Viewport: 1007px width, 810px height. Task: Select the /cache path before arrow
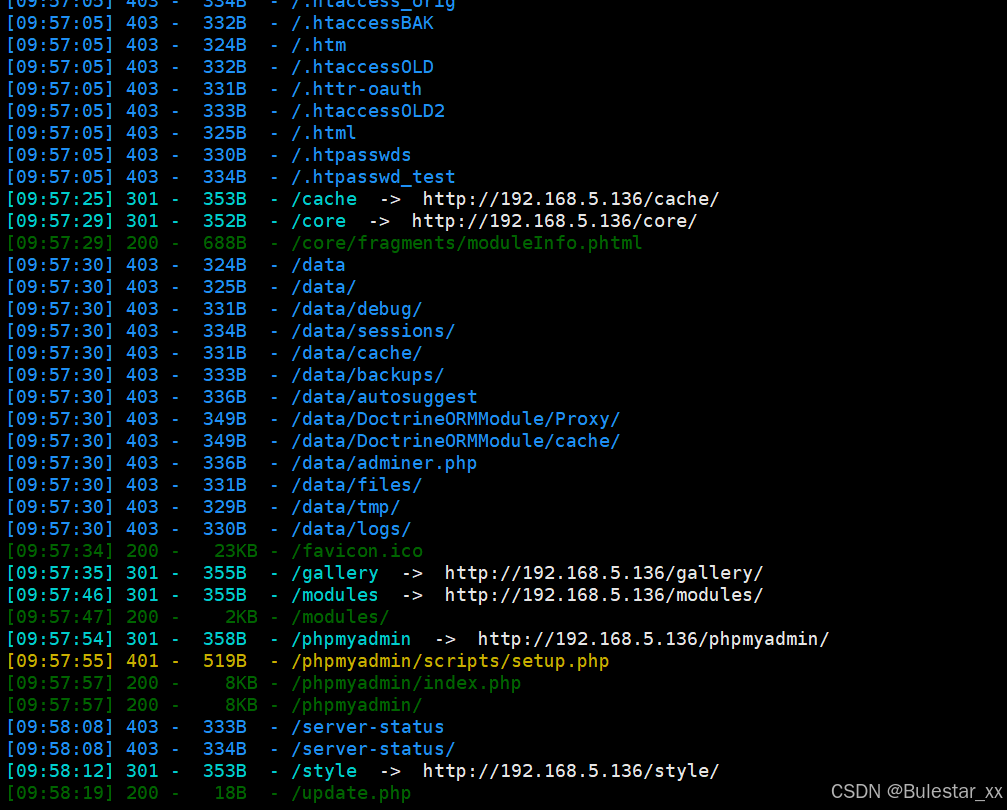click(x=324, y=198)
